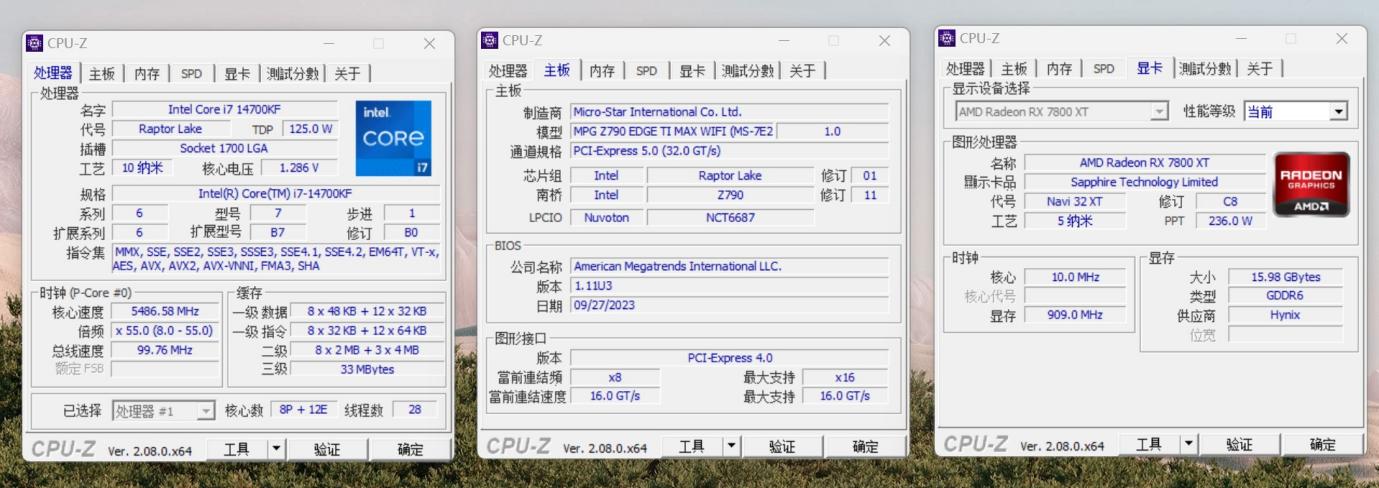
Task: Click the 确定 button in the middle CPU-Z window
Action: click(x=865, y=446)
